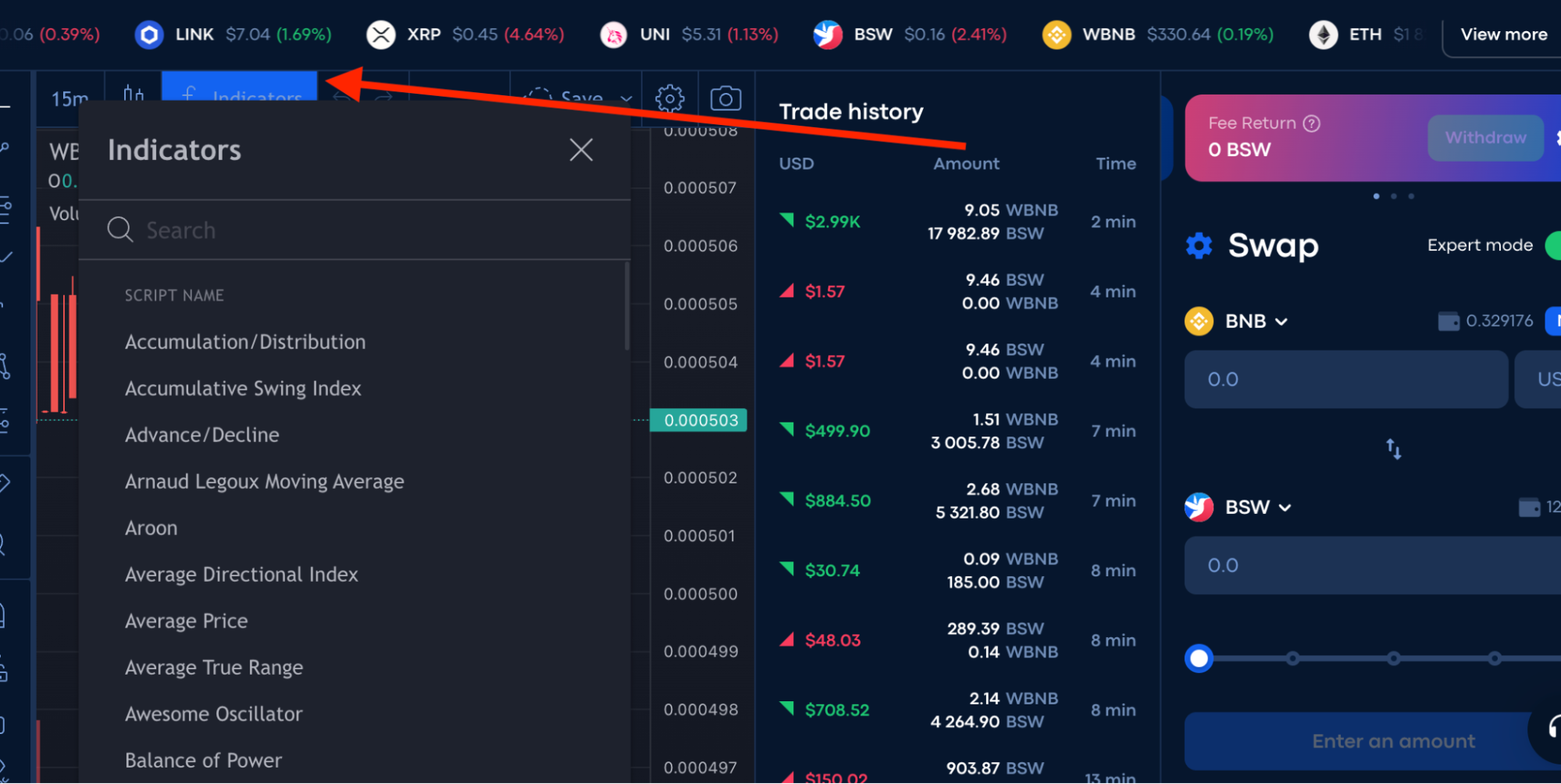Click the swap direction arrows icon
This screenshot has width=1561, height=784.
[x=1393, y=449]
